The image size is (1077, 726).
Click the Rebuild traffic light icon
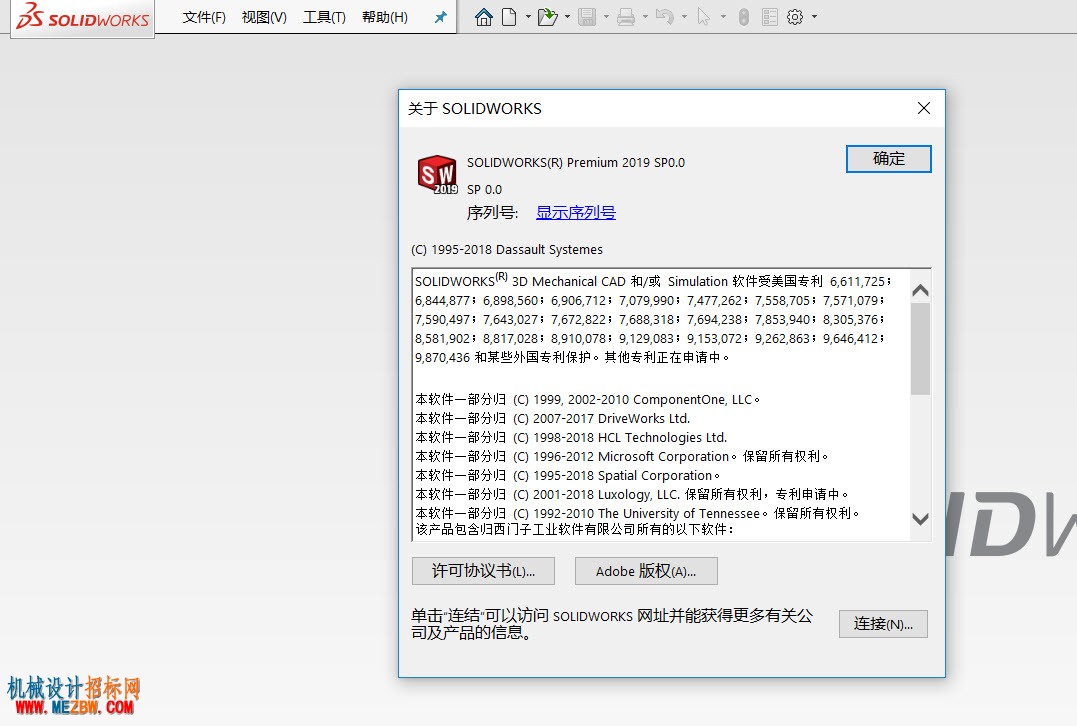[x=743, y=17]
